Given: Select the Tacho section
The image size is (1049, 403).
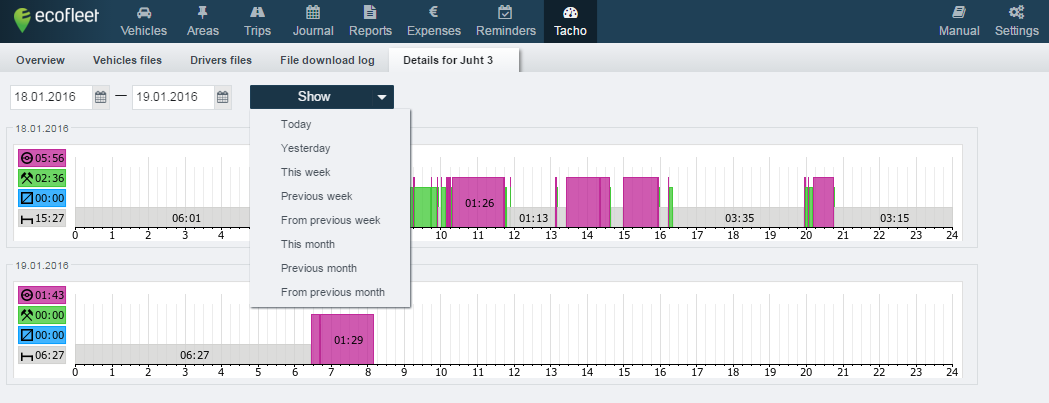Looking at the screenshot, I should 570,21.
